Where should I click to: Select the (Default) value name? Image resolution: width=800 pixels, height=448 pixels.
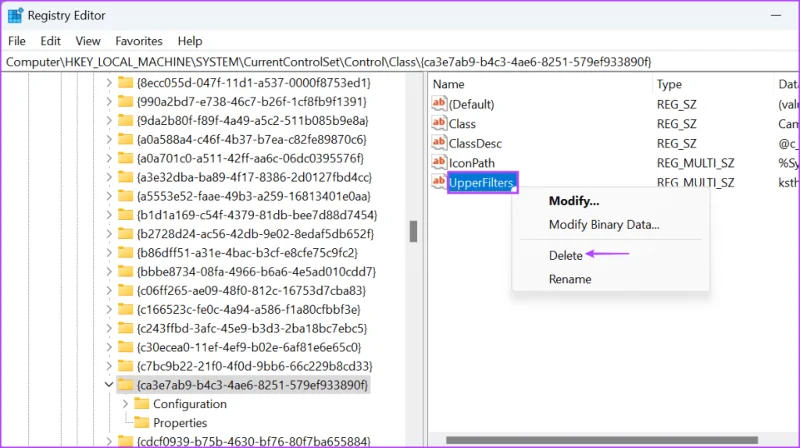coord(471,104)
